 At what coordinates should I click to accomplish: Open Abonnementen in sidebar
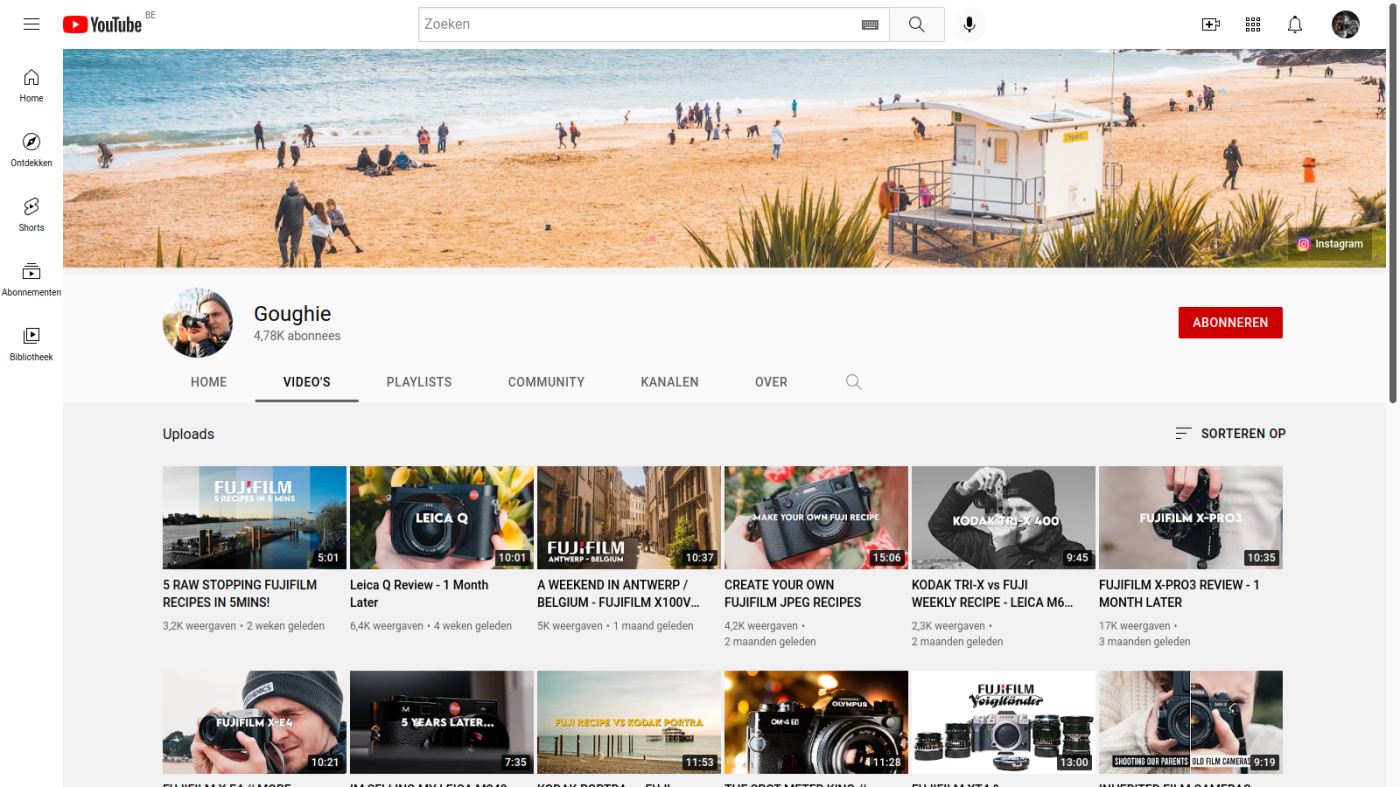pos(31,280)
